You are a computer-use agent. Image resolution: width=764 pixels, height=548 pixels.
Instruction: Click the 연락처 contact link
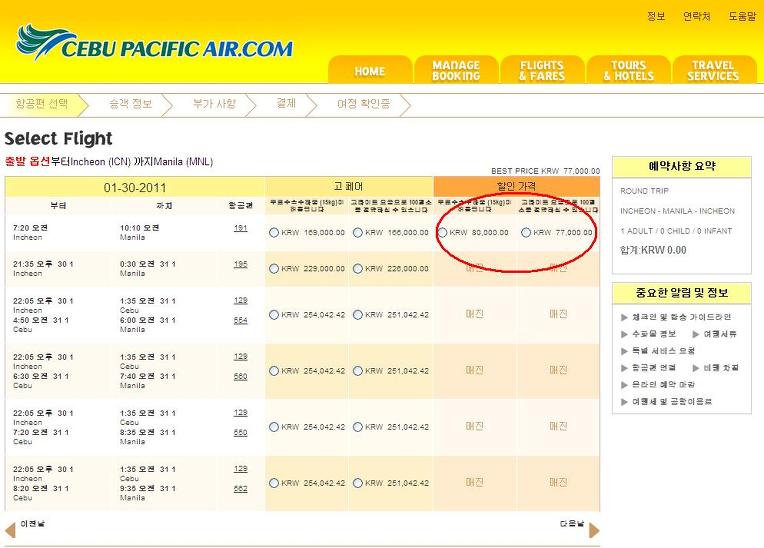coord(697,17)
